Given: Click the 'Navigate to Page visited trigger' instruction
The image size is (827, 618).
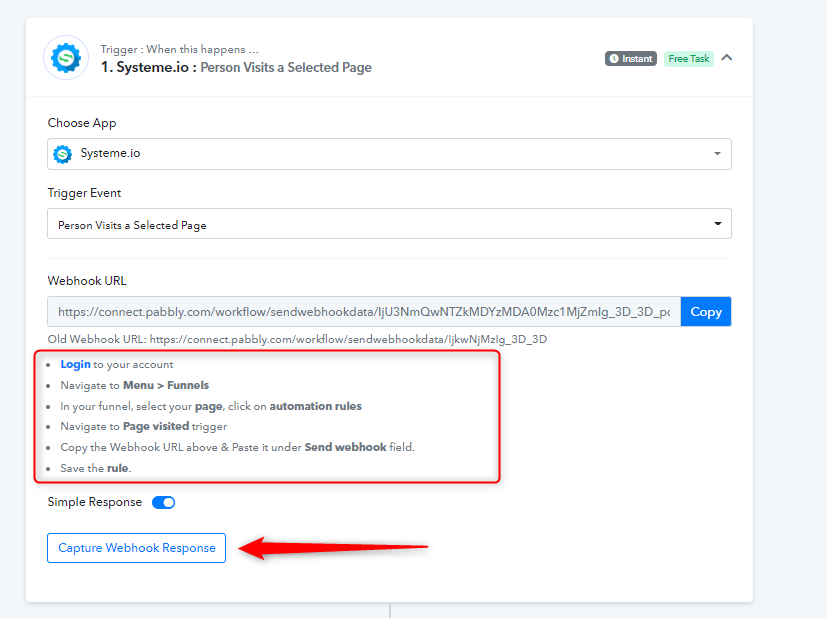Looking at the screenshot, I should click(143, 426).
